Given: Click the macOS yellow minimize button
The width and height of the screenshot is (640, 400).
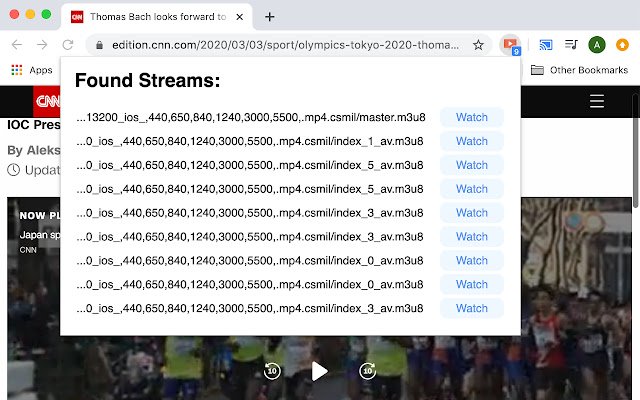Looking at the screenshot, I should pyautogui.click(x=30, y=14).
